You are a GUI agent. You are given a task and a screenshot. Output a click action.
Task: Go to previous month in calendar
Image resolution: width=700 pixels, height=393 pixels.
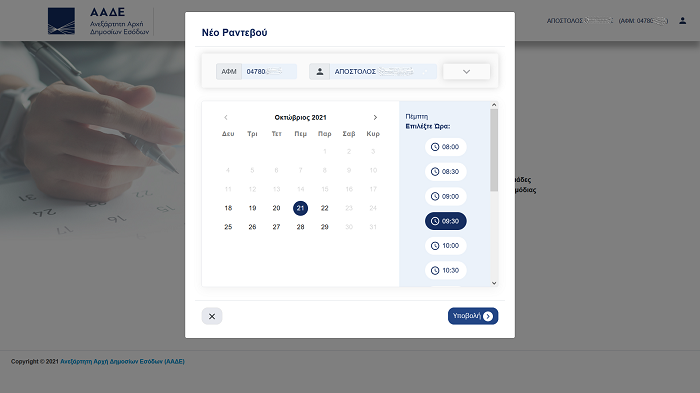225,117
